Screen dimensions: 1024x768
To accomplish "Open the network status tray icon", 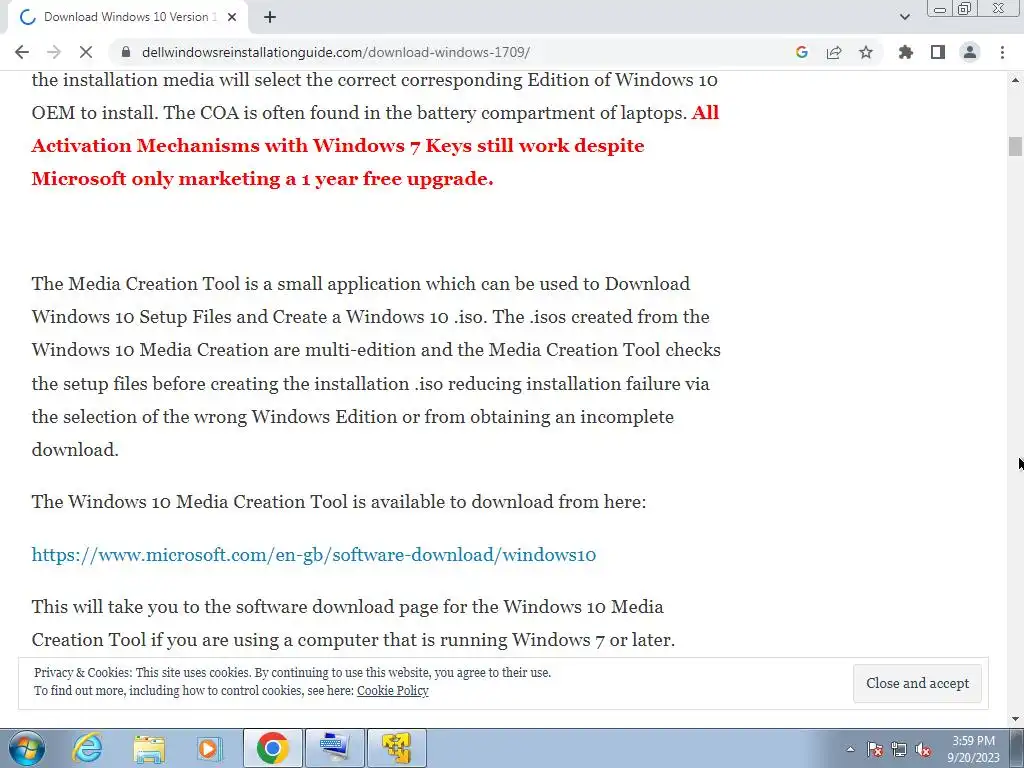I will [x=899, y=749].
